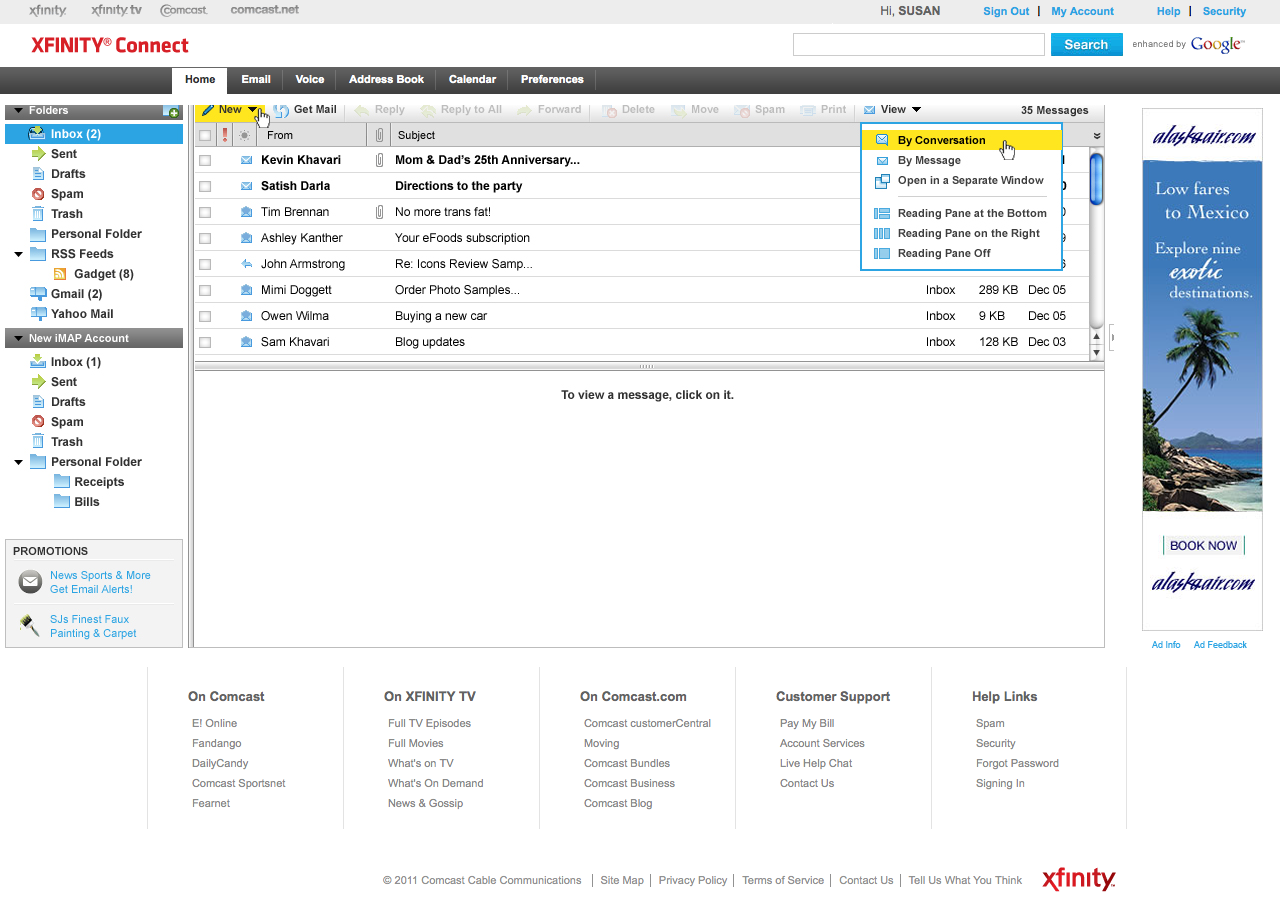Click the Sign Out link
The image size is (1280, 900).
(x=1006, y=12)
